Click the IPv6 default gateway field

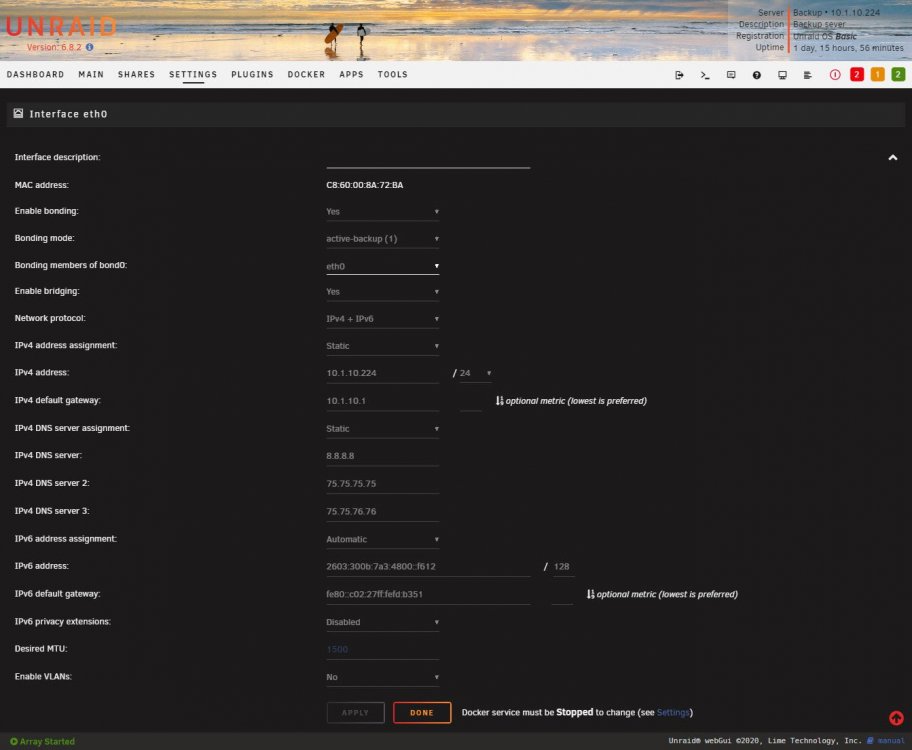[x=428, y=595]
